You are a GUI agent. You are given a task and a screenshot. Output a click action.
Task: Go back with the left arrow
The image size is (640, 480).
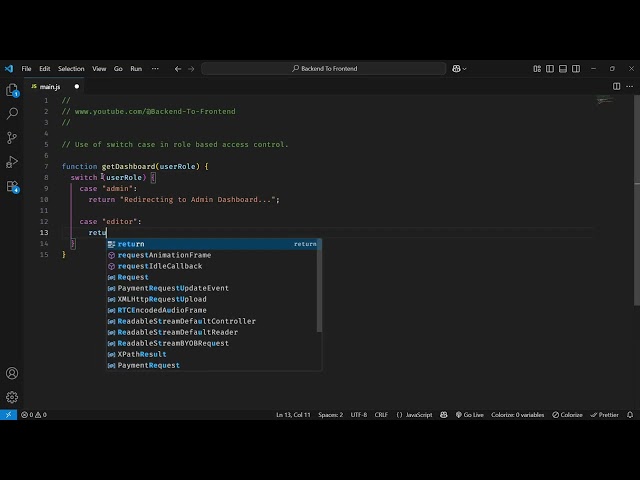pyautogui.click(x=178, y=69)
